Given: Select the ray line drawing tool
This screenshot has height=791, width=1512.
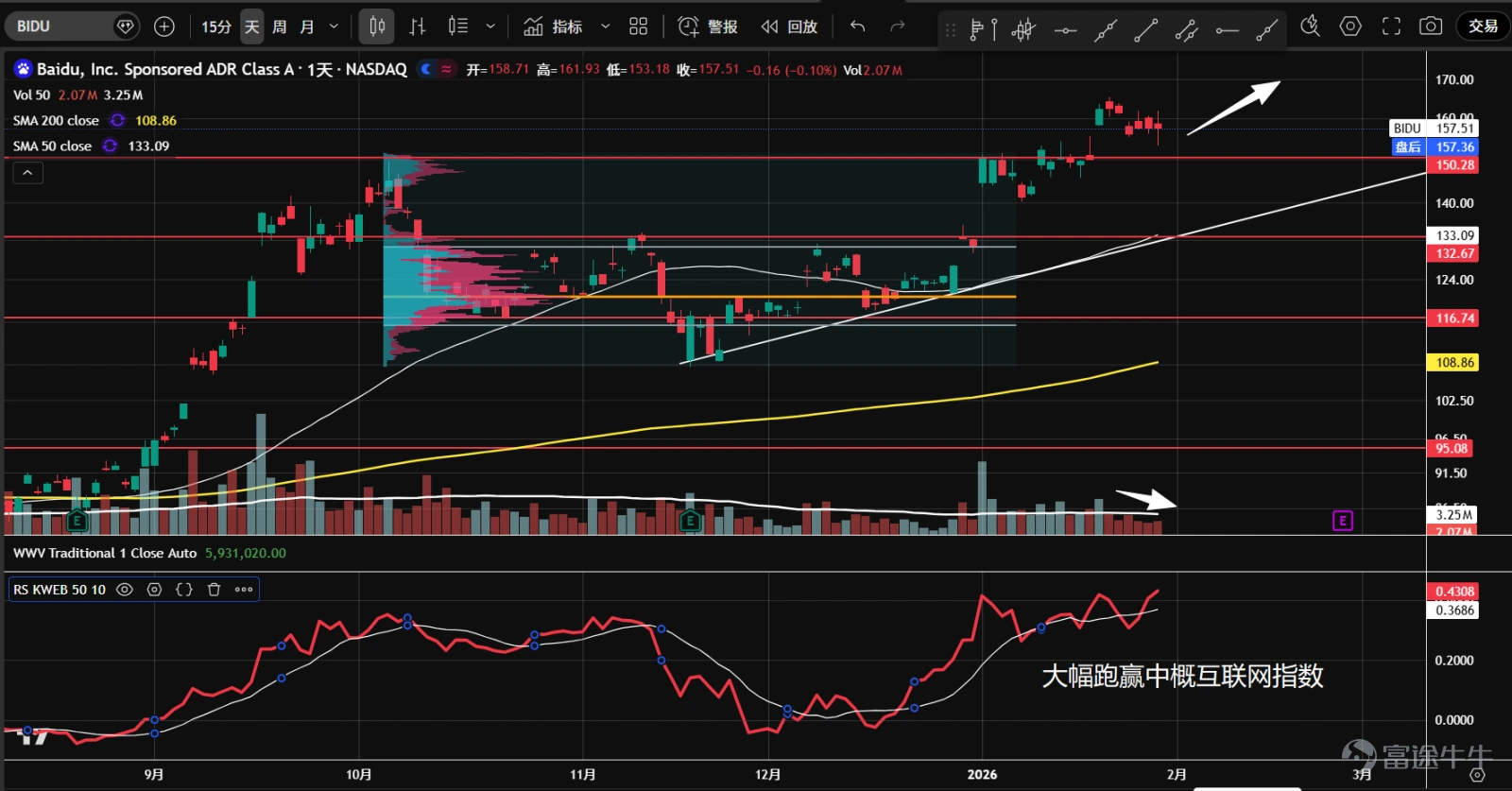Looking at the screenshot, I should click(x=1267, y=30).
